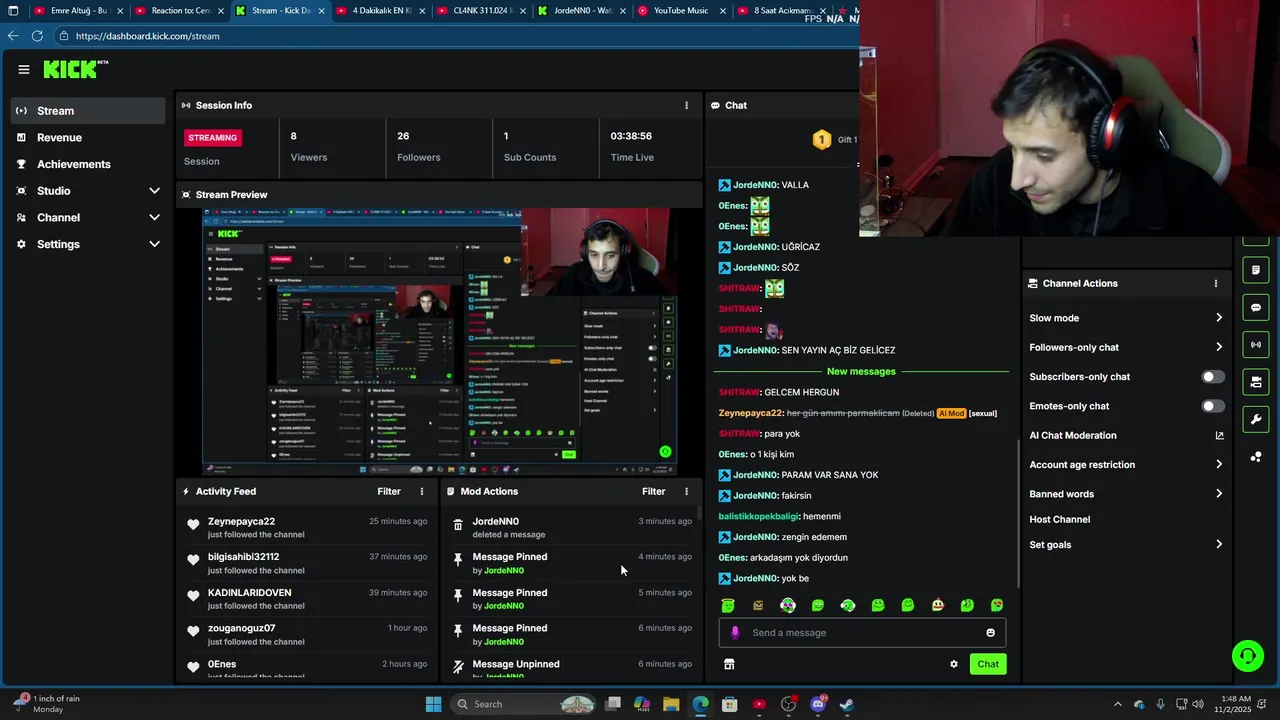Screen dimensions: 1280x720
Task: Click the taskbar Search box
Action: (x=524, y=704)
